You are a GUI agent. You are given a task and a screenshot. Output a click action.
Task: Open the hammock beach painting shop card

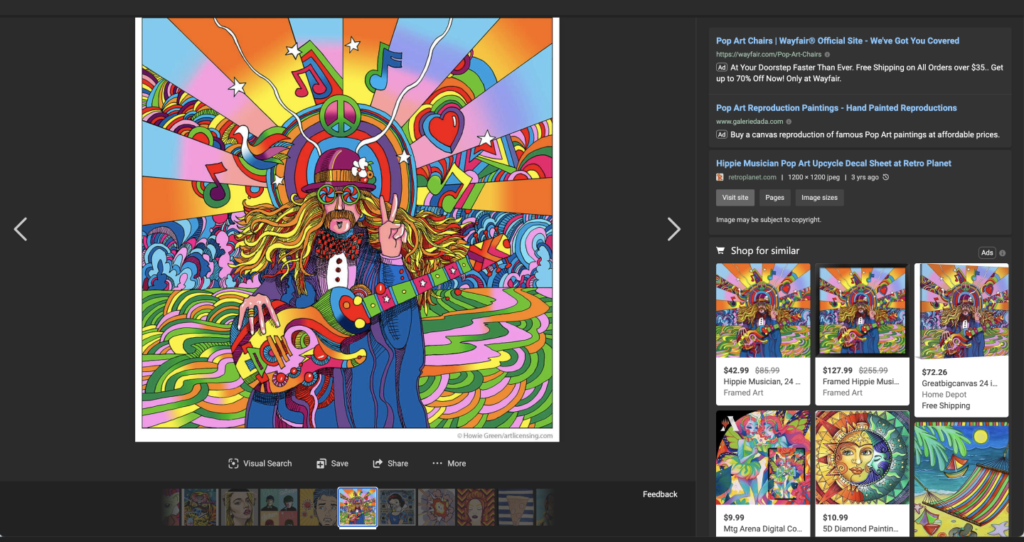click(961, 479)
